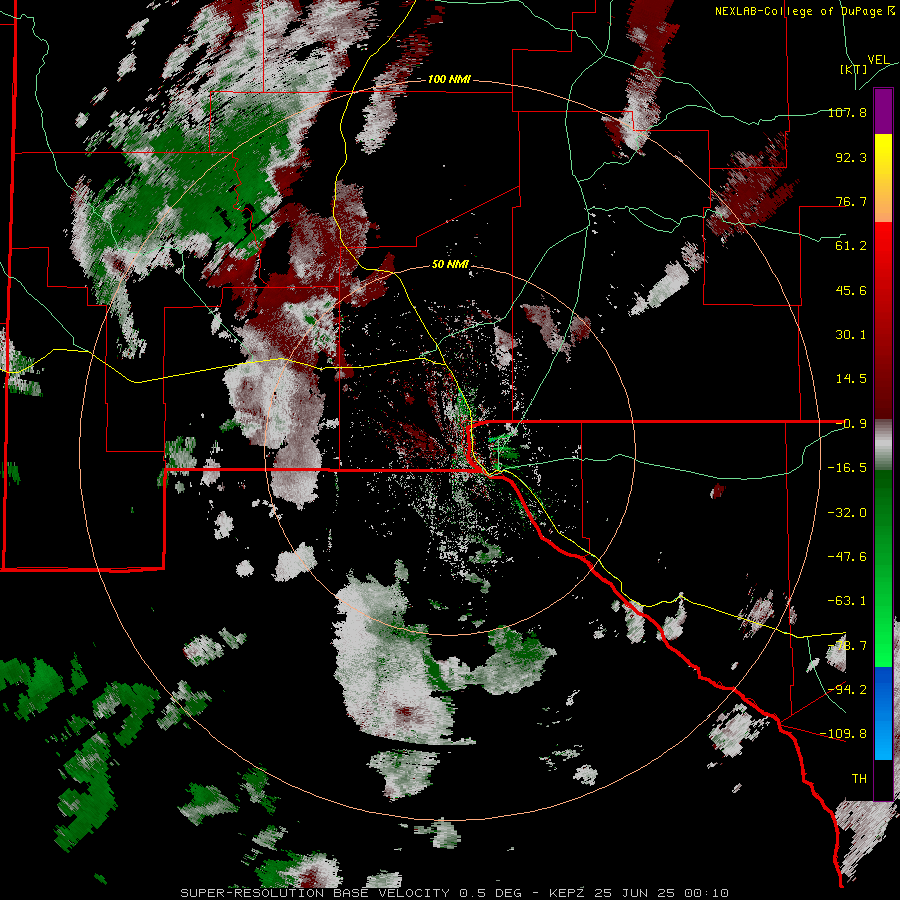
Task: Click the 30.1 scale value
Action: [x=851, y=335]
